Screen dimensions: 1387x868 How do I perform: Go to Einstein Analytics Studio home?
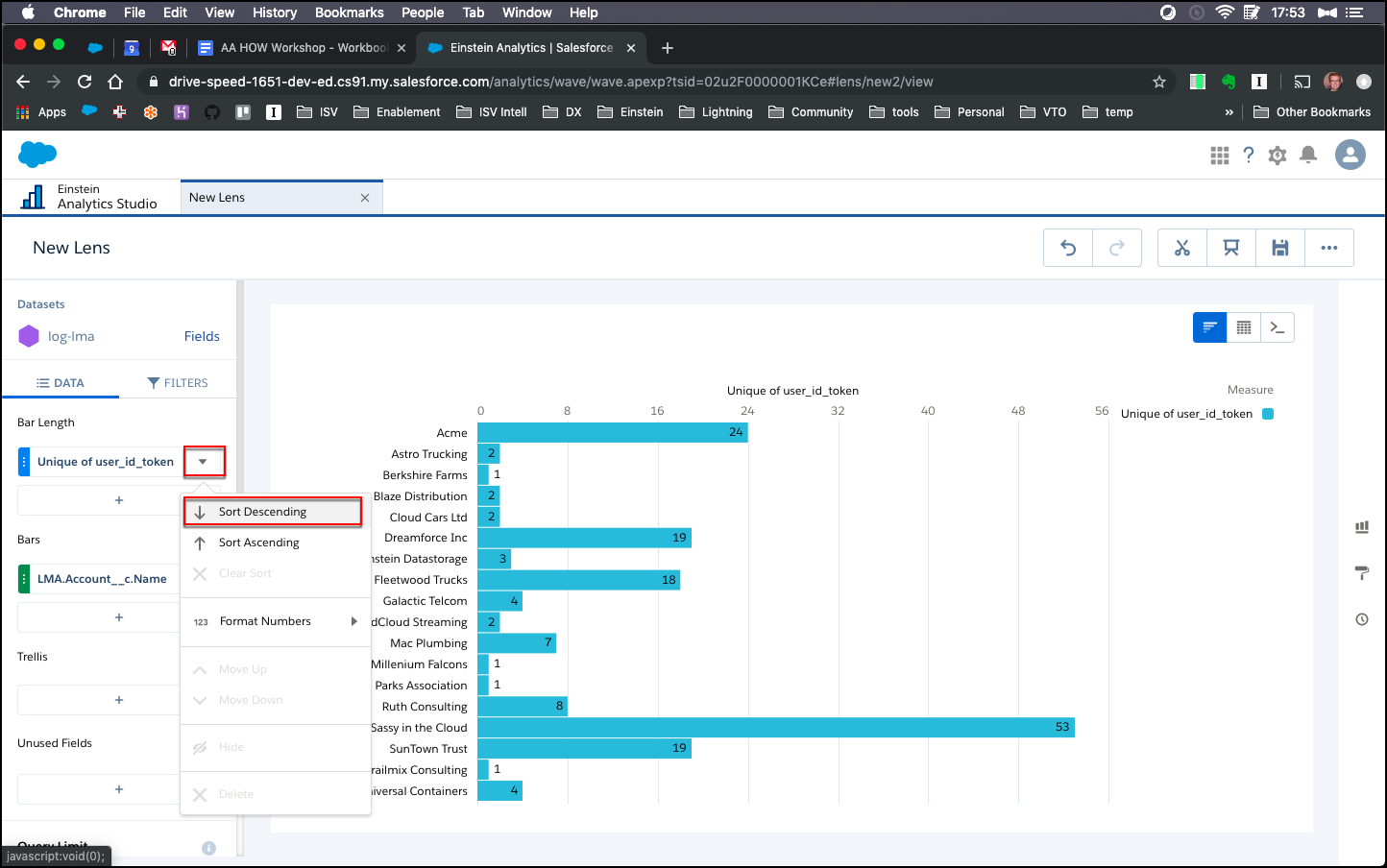click(88, 197)
